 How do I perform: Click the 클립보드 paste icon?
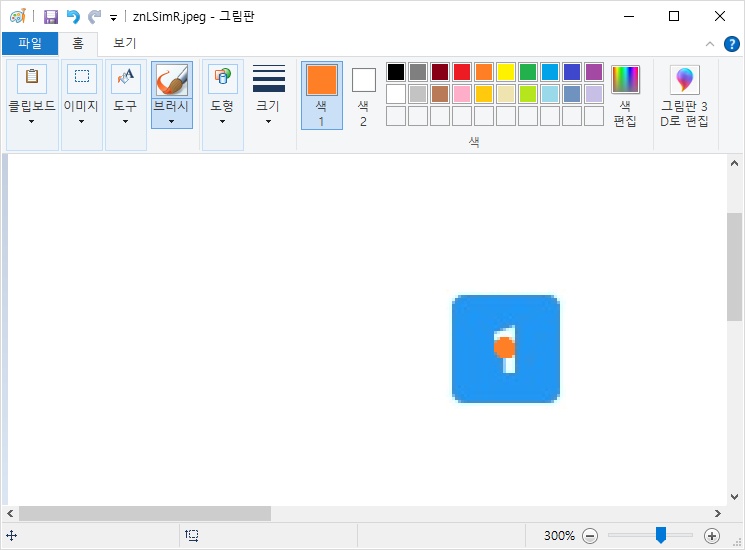pos(32,78)
